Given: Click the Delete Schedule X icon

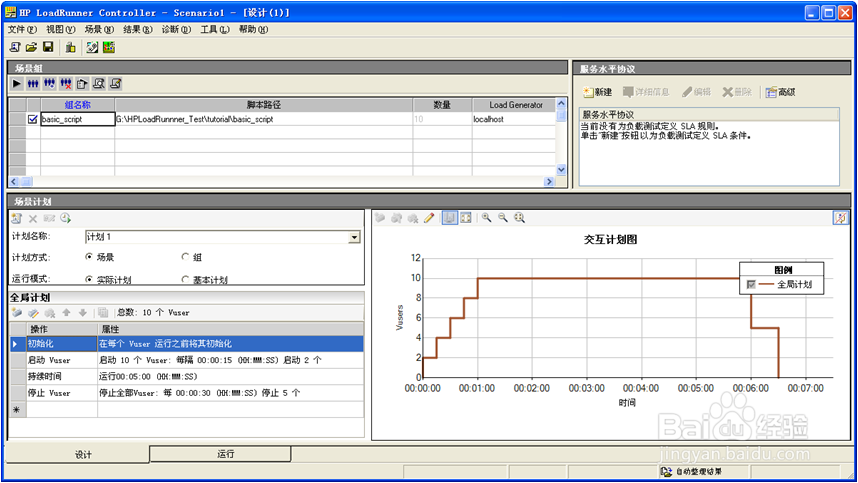Looking at the screenshot, I should [33, 219].
